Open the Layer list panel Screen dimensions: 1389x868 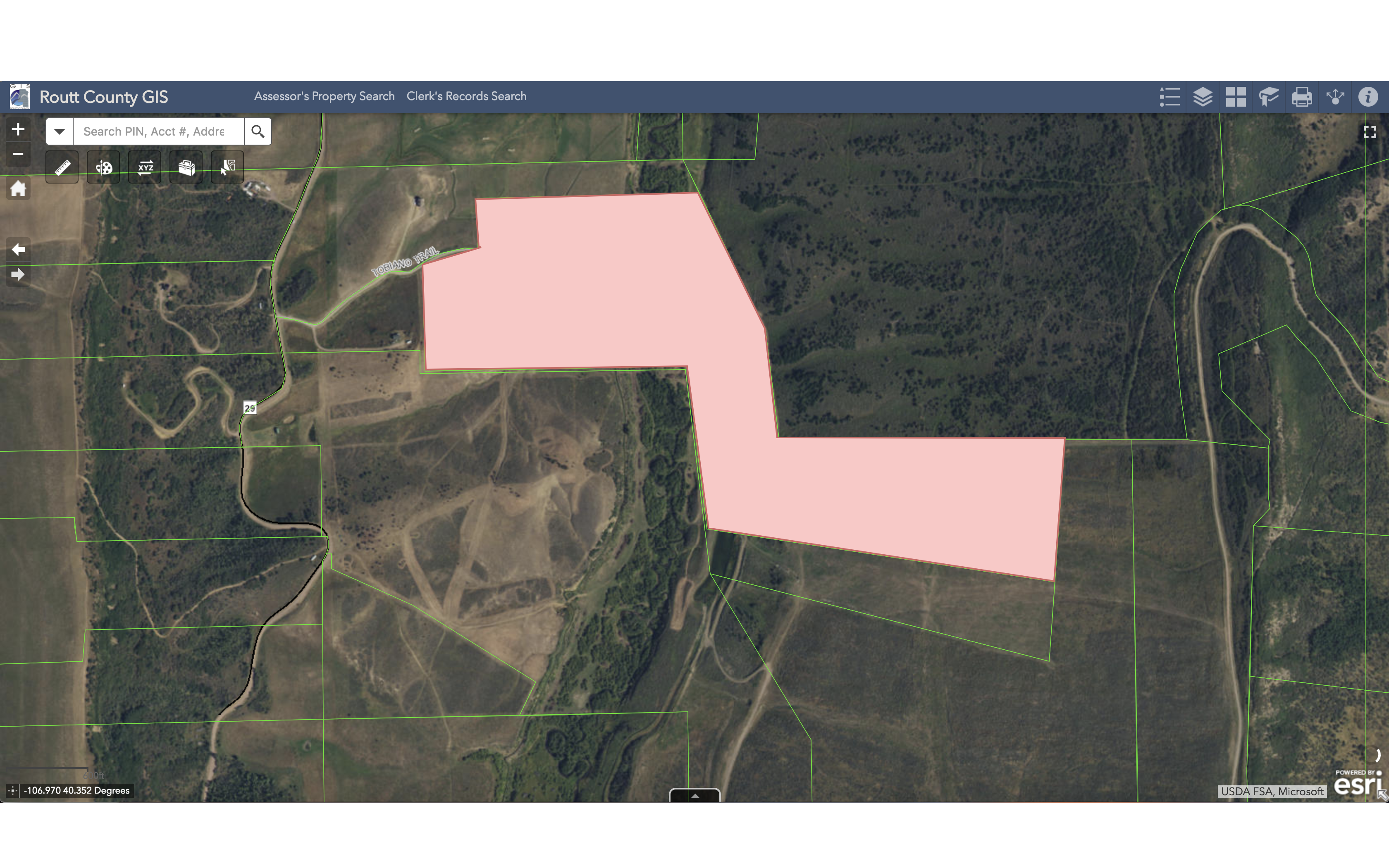click(1203, 97)
